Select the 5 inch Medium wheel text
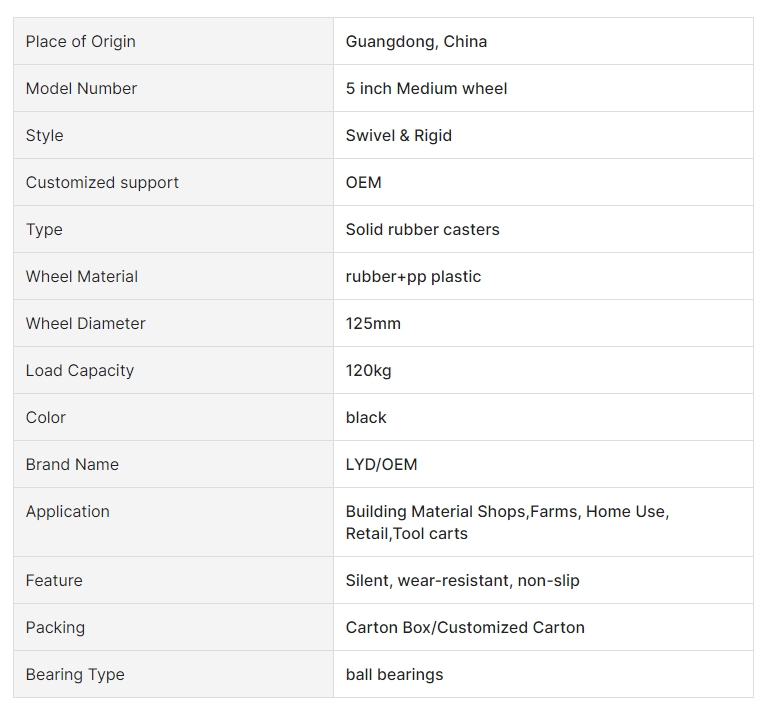The width and height of the screenshot is (762, 710). pos(426,88)
